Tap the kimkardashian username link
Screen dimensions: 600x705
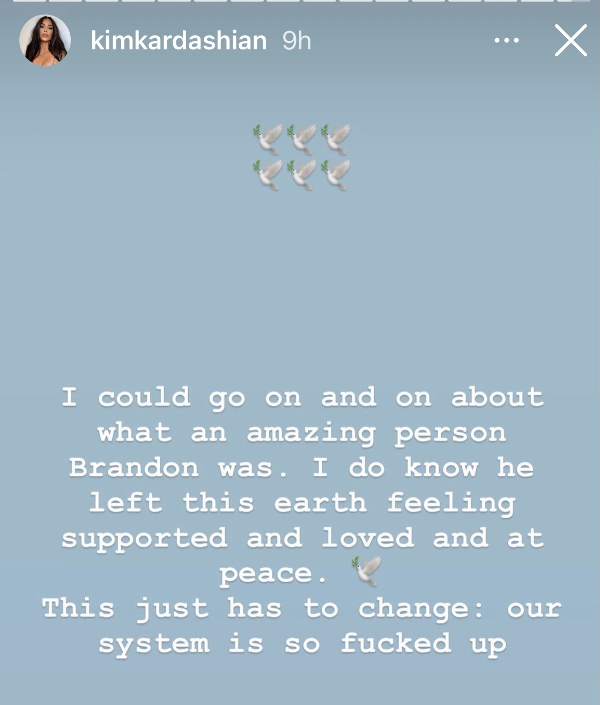click(x=178, y=41)
